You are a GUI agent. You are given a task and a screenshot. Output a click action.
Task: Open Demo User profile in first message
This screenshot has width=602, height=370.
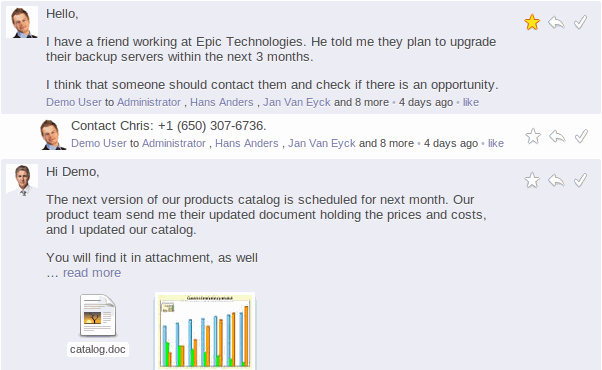74,102
